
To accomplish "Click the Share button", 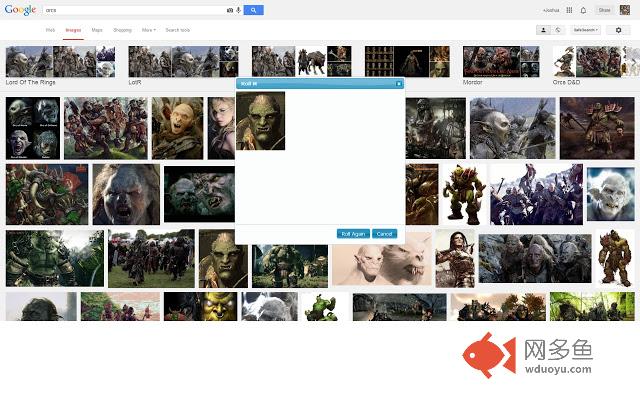I will pyautogui.click(x=604, y=10).
